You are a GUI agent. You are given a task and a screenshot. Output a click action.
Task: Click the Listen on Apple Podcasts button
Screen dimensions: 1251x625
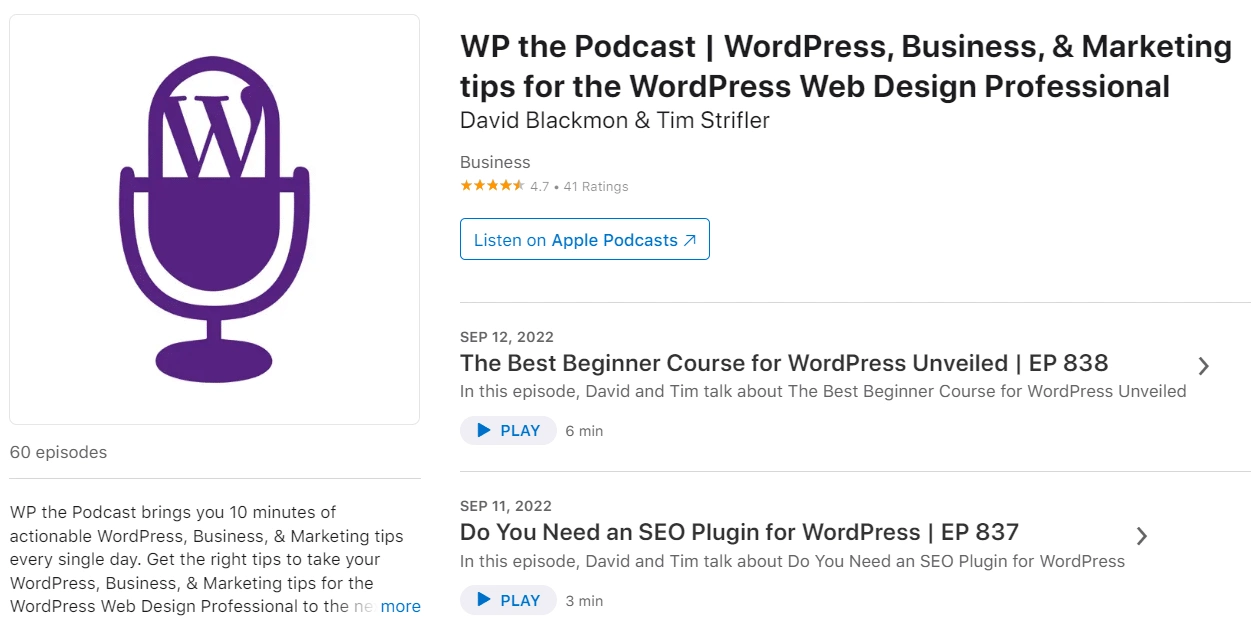click(x=584, y=239)
